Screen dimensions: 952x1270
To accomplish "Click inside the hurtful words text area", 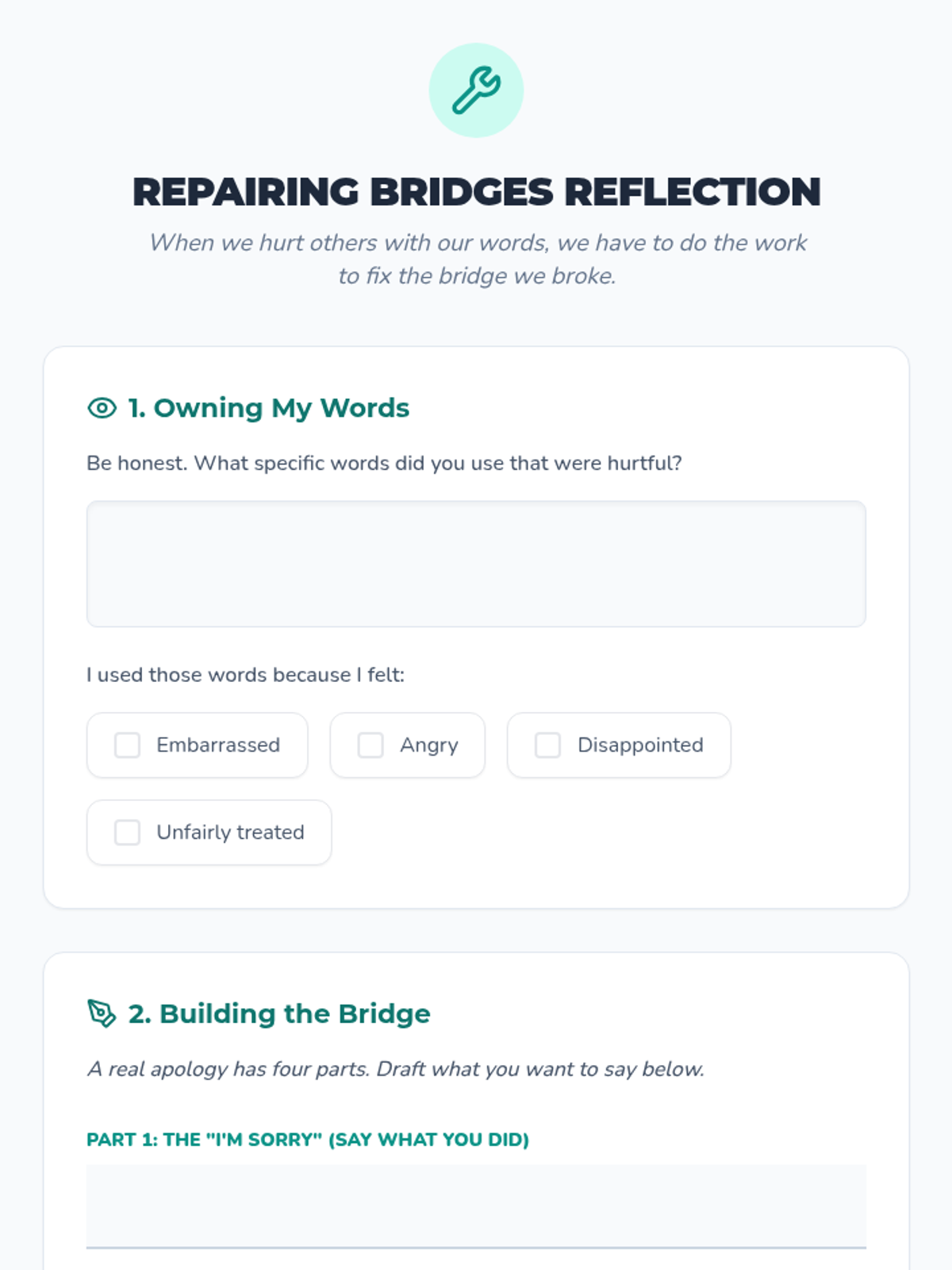I will 476,564.
